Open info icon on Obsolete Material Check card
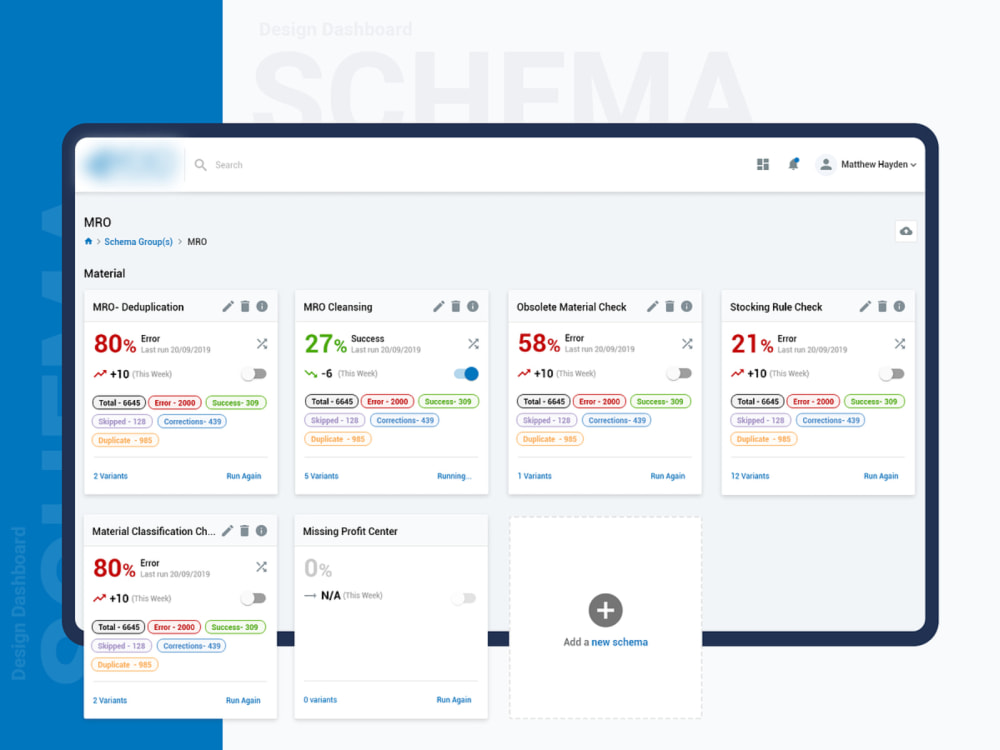This screenshot has width=1000, height=750. pos(686,307)
